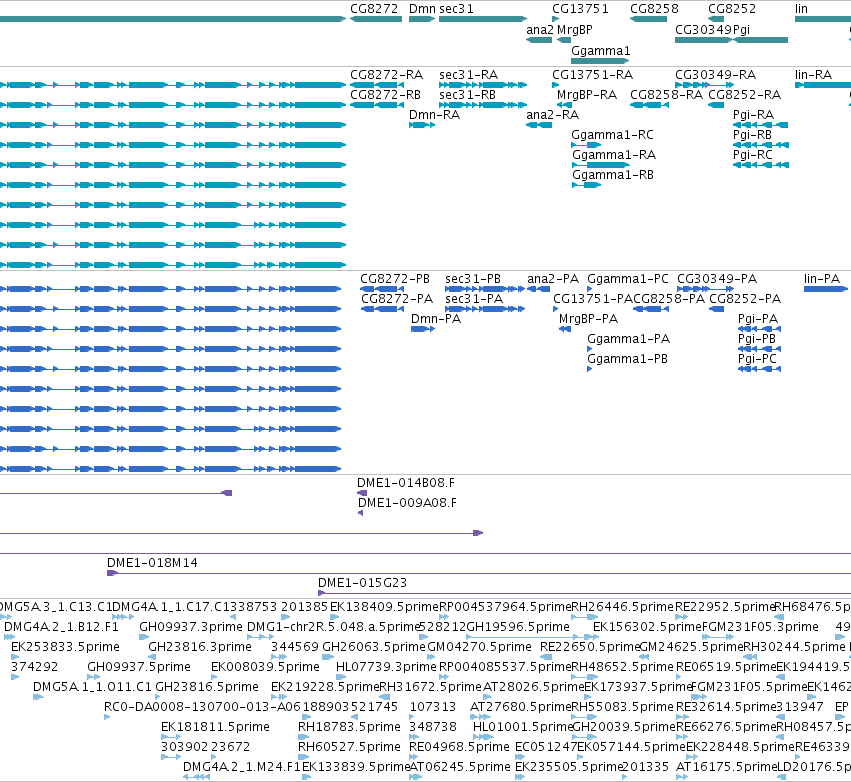Select the Pgi-RA transcript label
The width and height of the screenshot is (851, 782).
753,115
